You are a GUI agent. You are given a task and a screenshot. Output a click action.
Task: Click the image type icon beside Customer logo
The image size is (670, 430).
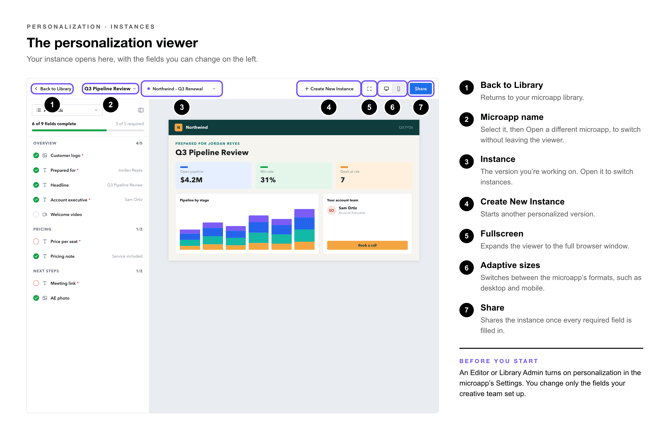[44, 156]
